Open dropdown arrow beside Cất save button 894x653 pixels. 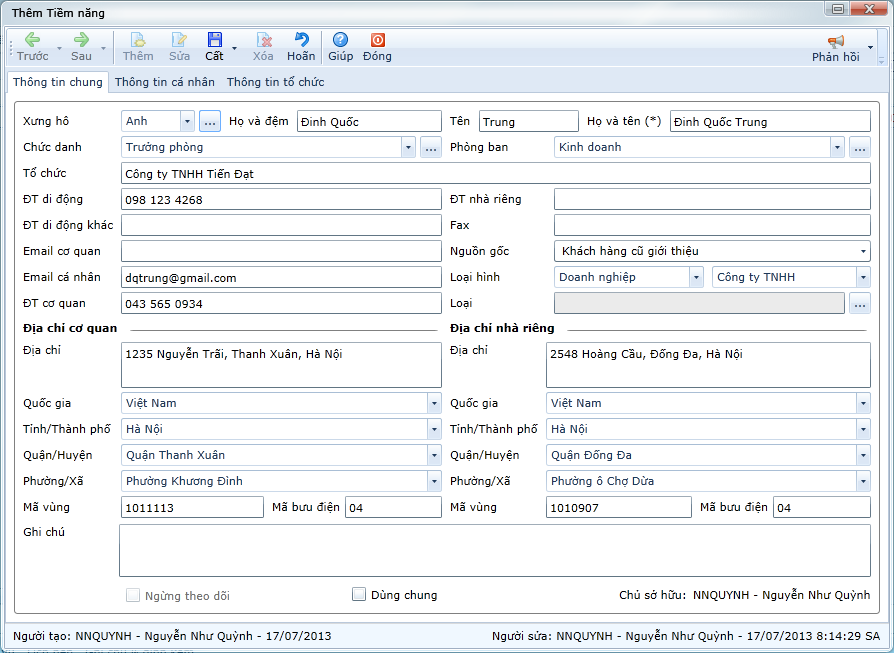tap(234, 47)
